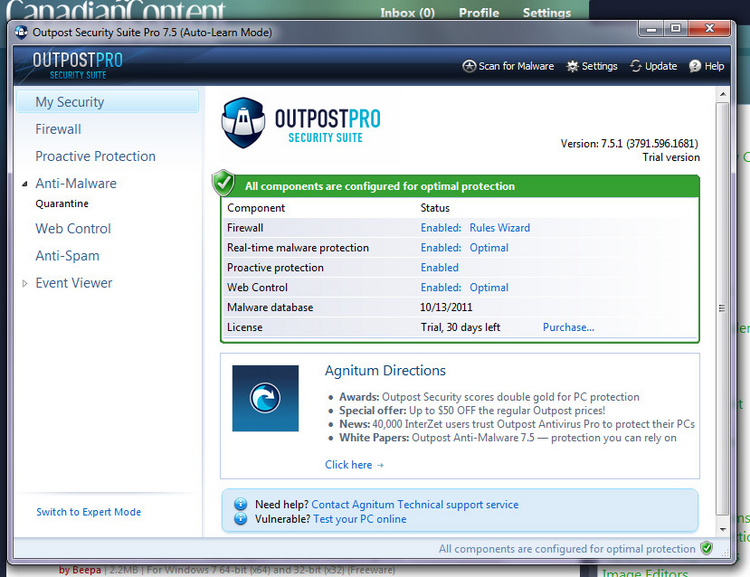Click the OutpostPro Security Suite header logo
The height and width of the screenshot is (577, 750).
(x=77, y=66)
